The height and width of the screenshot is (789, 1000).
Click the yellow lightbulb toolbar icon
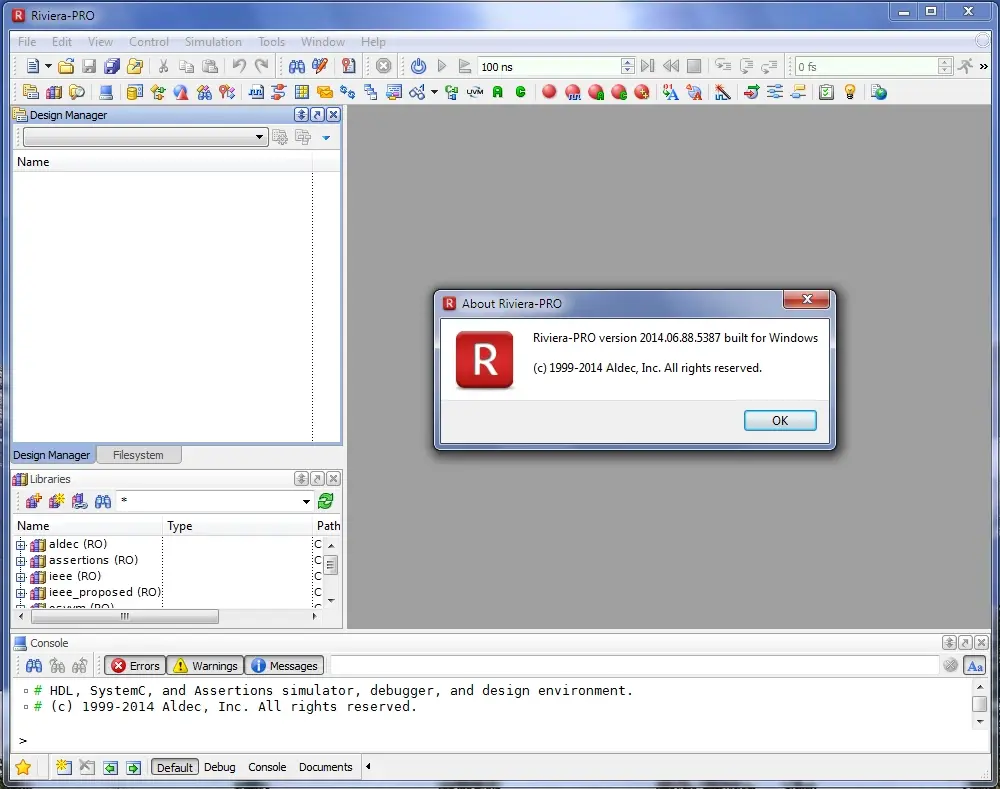[849, 92]
